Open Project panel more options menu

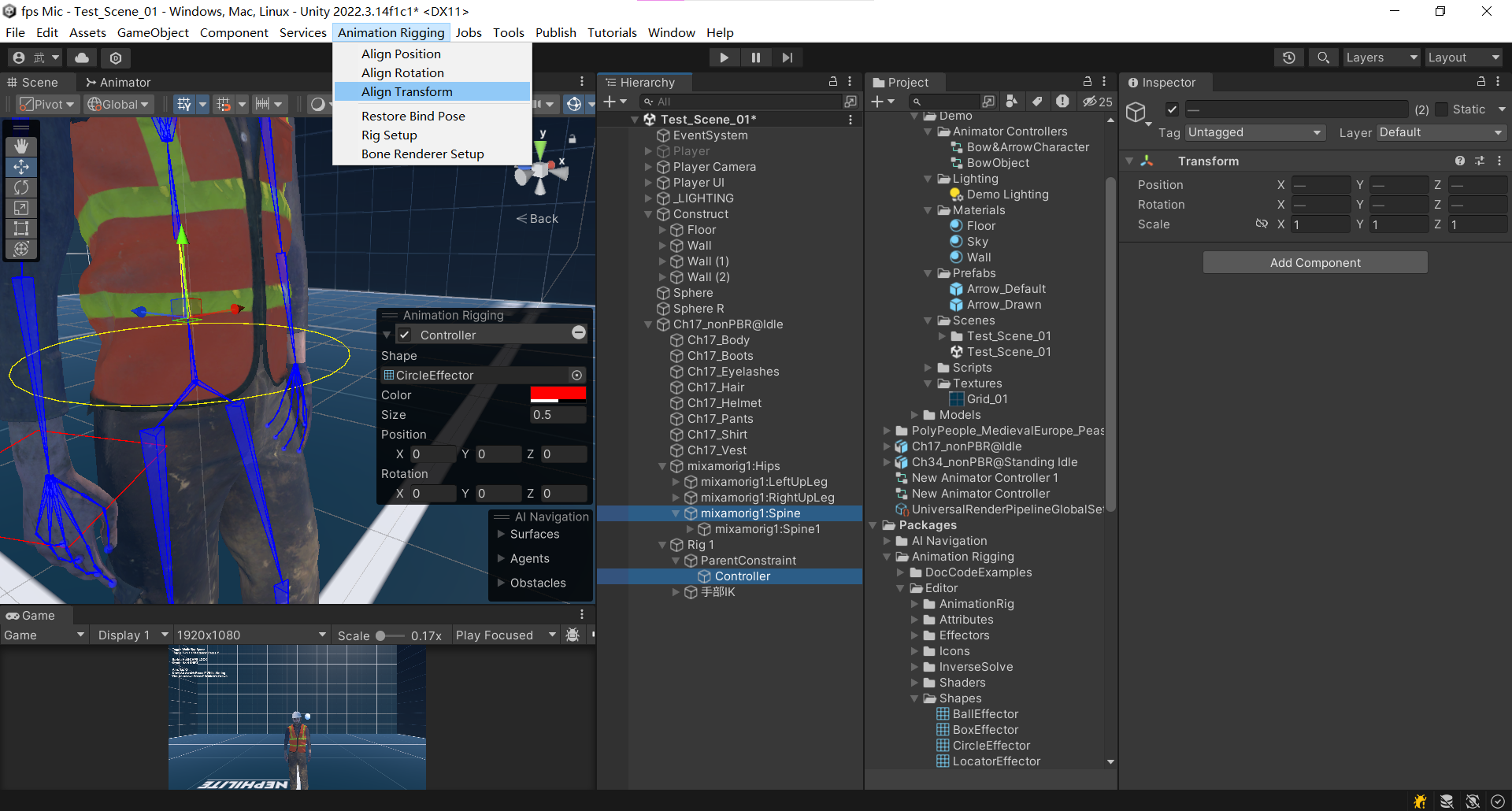click(1104, 82)
